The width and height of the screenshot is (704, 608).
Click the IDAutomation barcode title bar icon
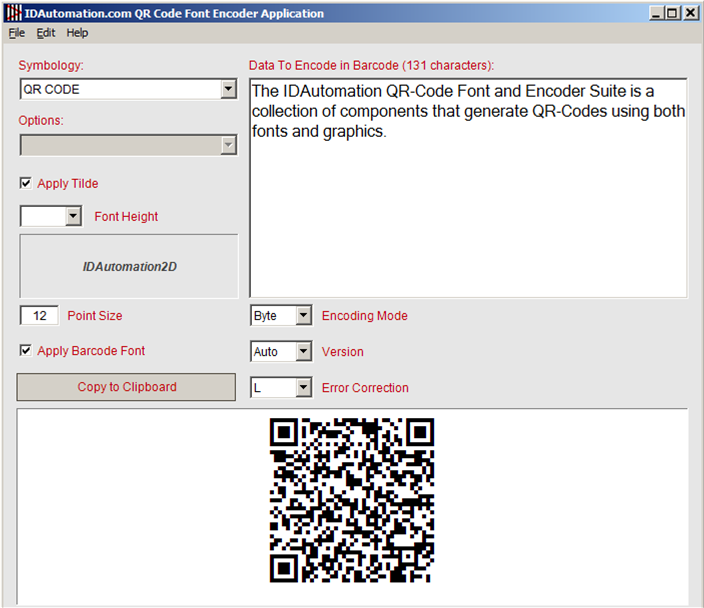coord(13,13)
